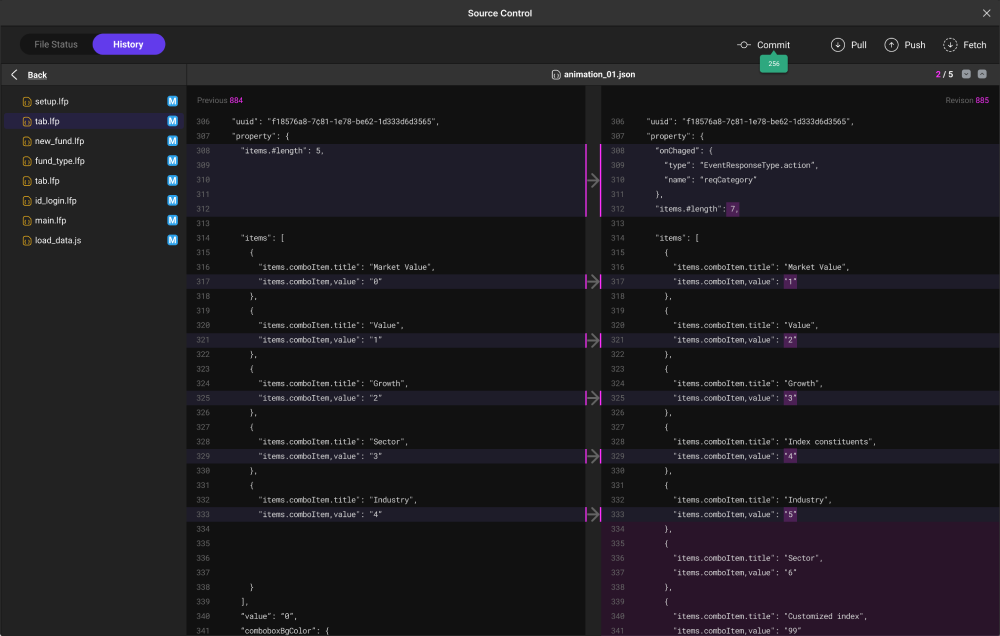
Task: Click the Commit icon in the toolbar
Action: pos(744,45)
